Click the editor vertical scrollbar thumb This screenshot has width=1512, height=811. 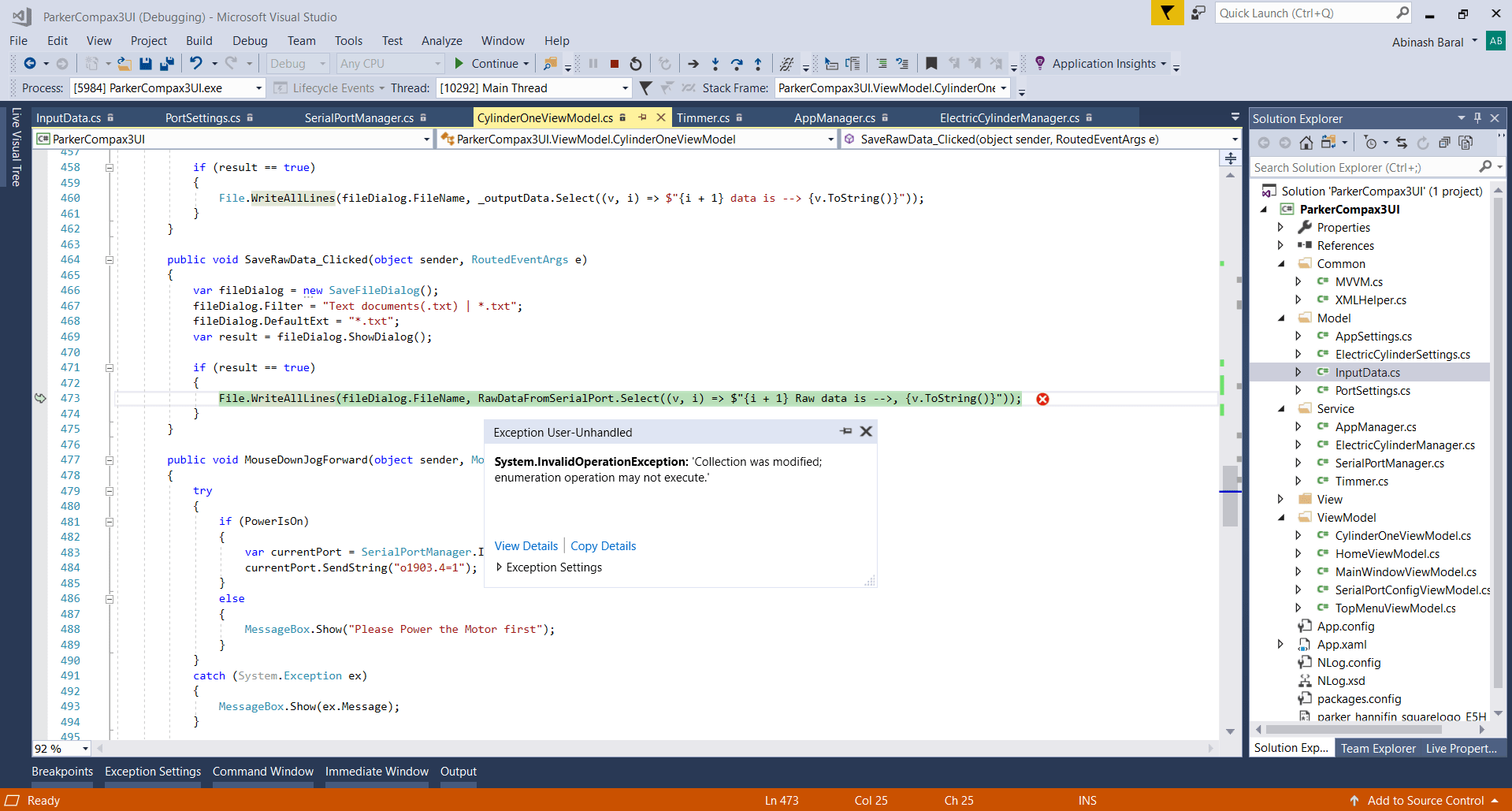point(1230,497)
